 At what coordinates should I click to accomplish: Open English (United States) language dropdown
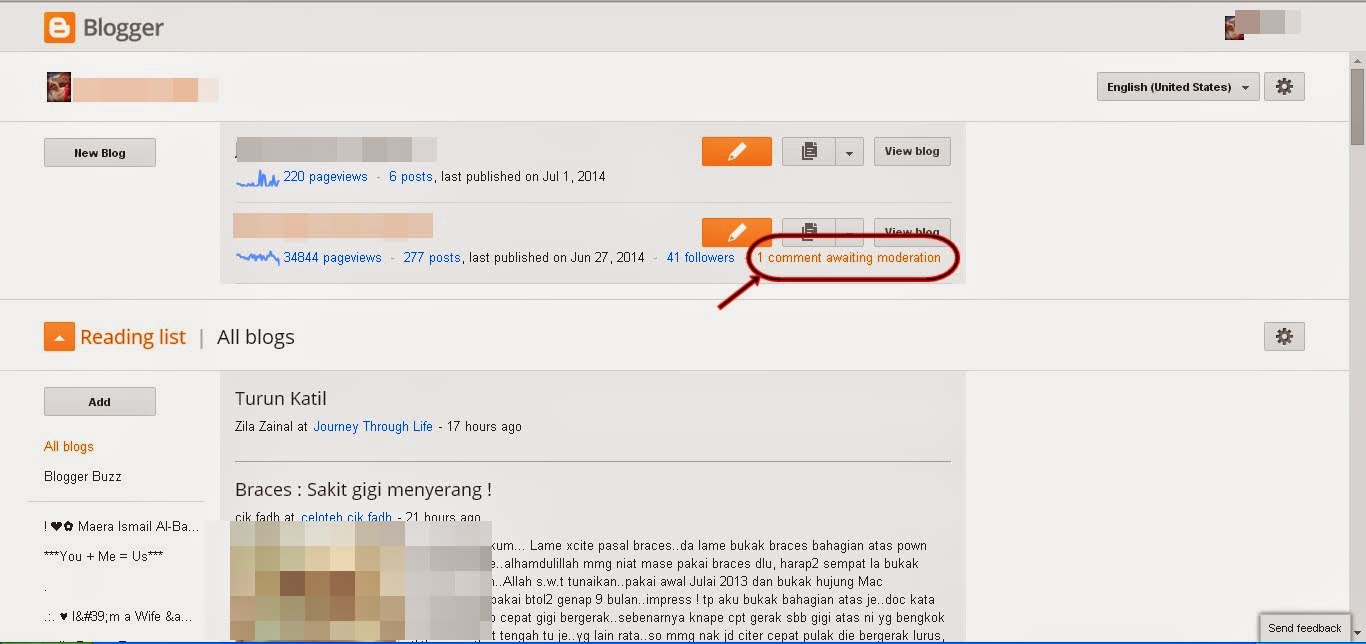point(1178,87)
